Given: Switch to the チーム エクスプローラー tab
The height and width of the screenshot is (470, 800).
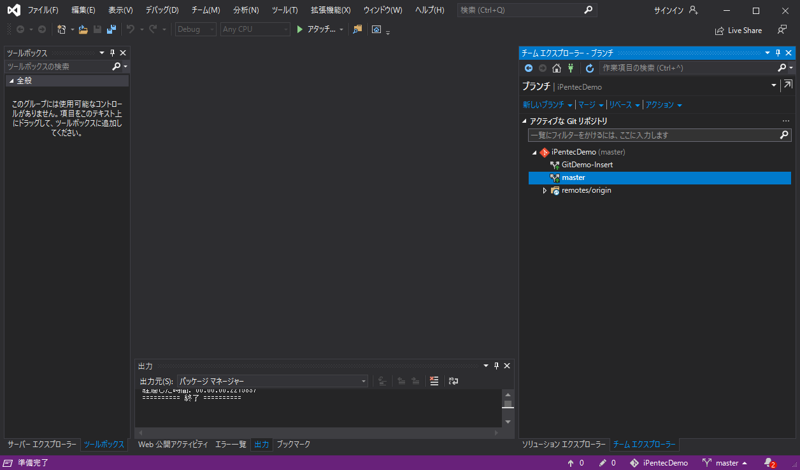Looking at the screenshot, I should [x=644, y=444].
